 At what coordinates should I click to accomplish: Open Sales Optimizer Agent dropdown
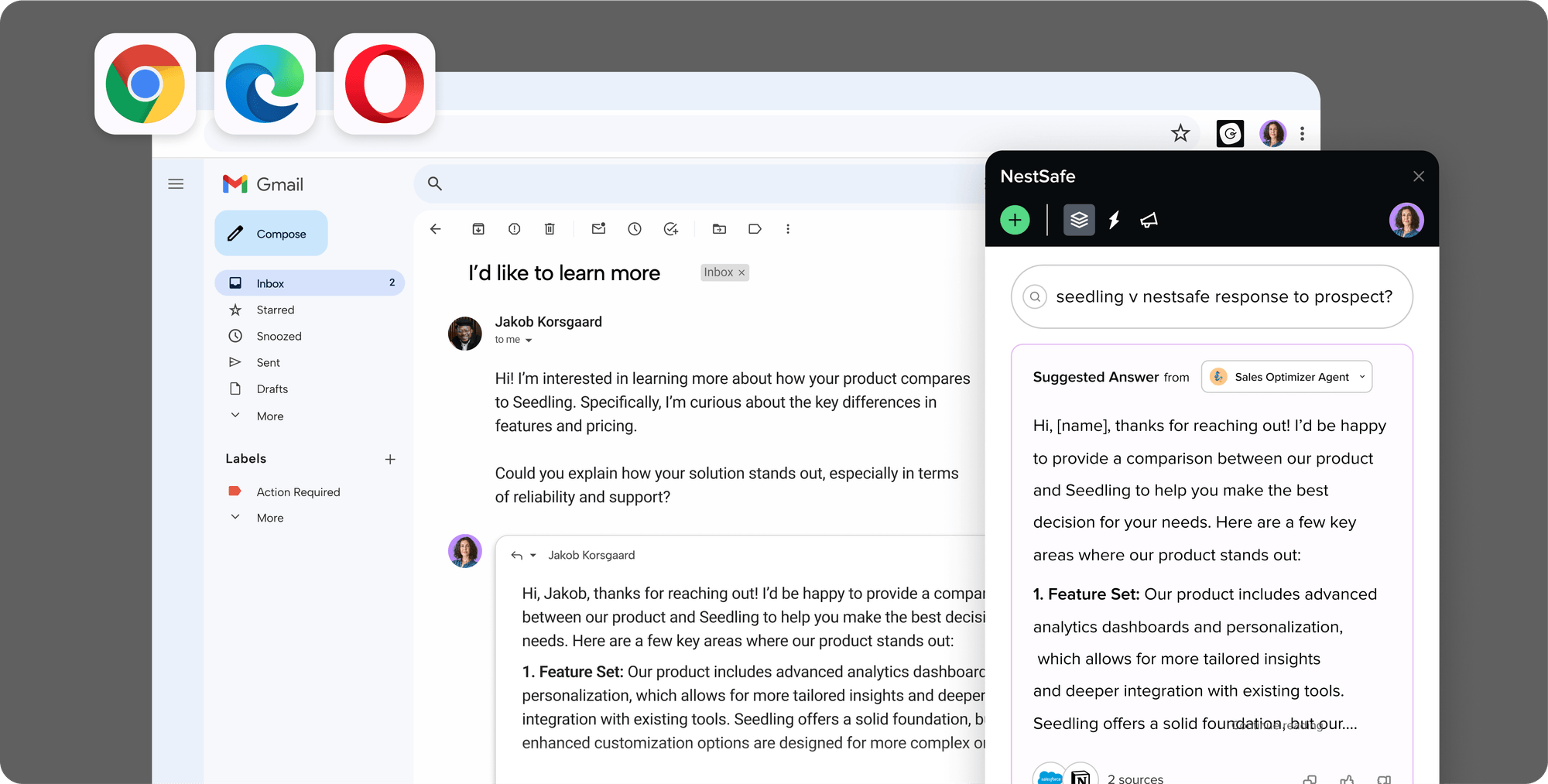[x=1286, y=377]
